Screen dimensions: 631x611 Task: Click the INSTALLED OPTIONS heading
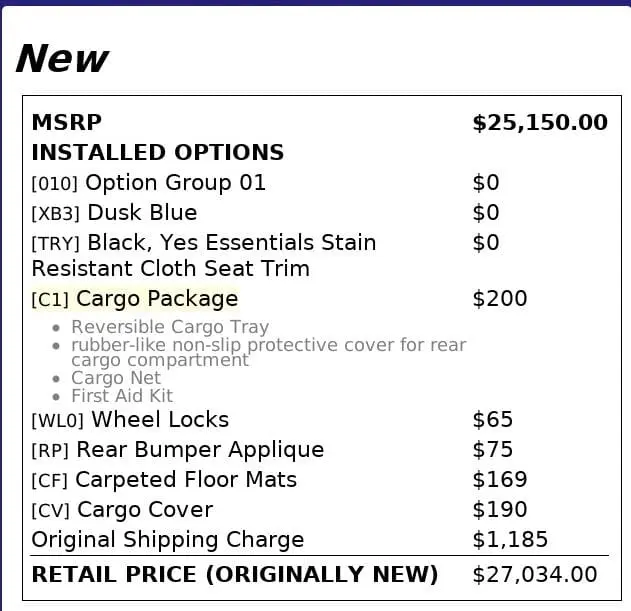tap(158, 153)
